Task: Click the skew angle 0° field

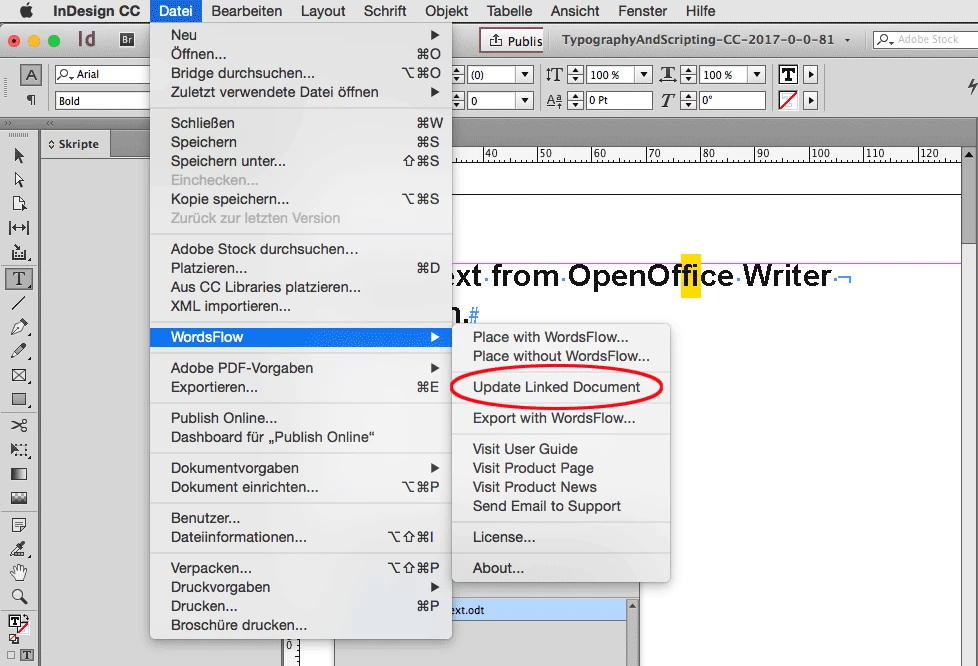Action: coord(732,100)
